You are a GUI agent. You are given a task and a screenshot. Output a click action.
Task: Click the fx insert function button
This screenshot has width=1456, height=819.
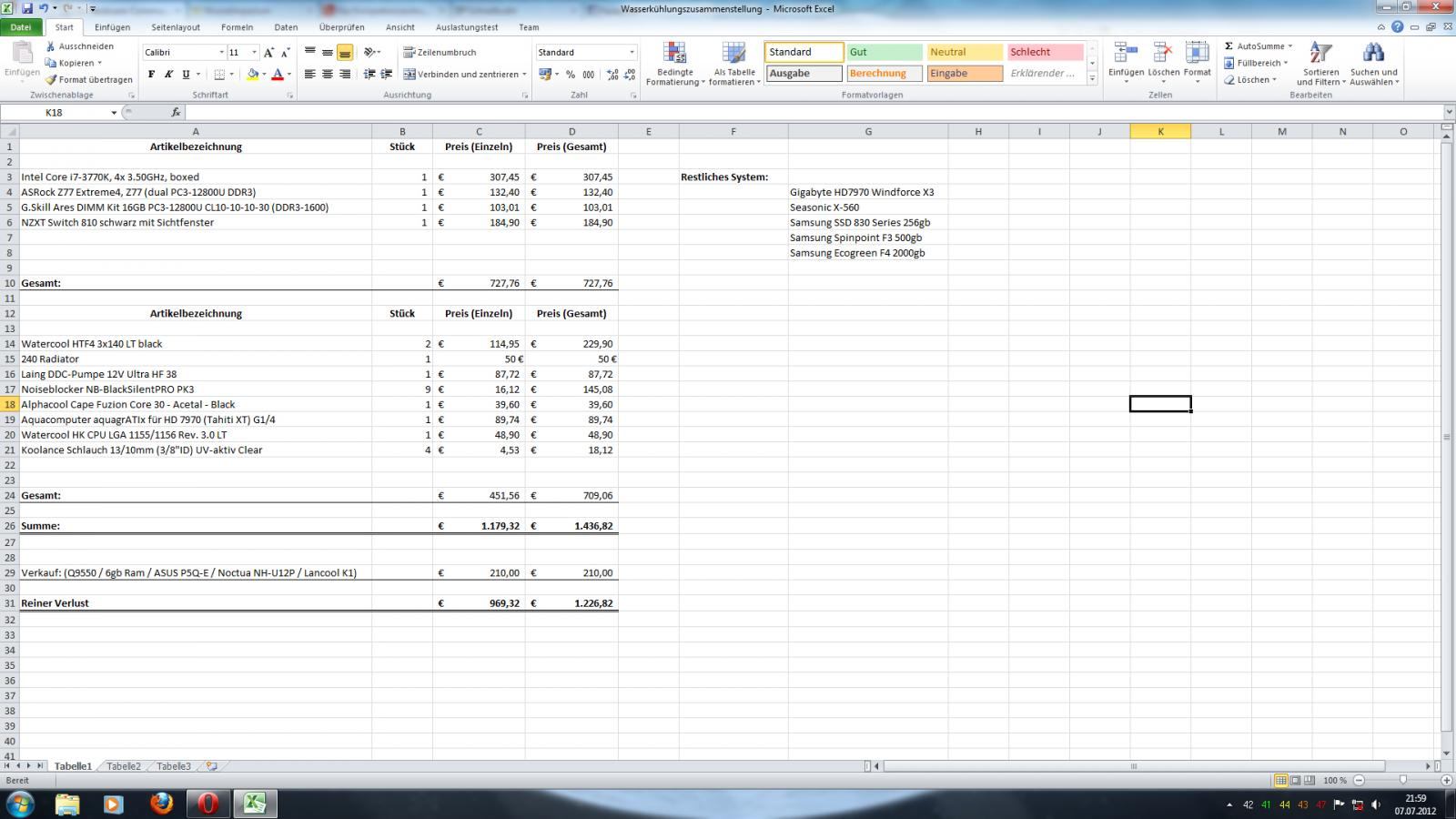(x=176, y=113)
